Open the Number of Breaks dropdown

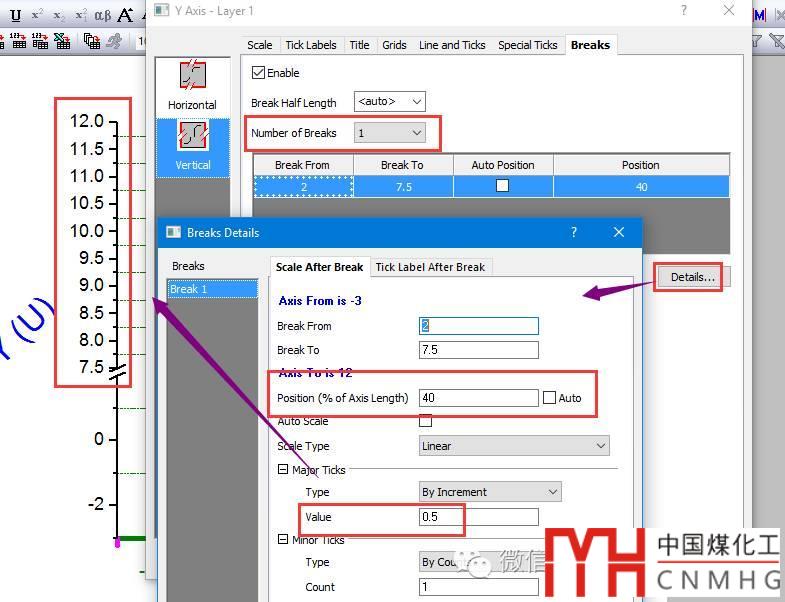pos(390,133)
